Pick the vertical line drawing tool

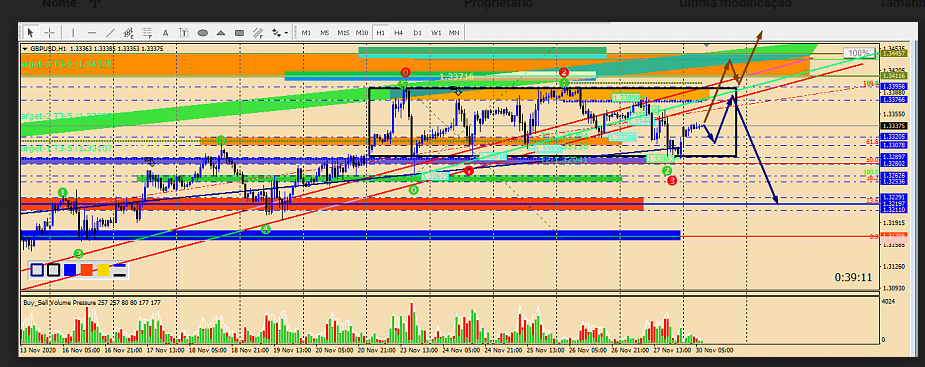coord(73,32)
